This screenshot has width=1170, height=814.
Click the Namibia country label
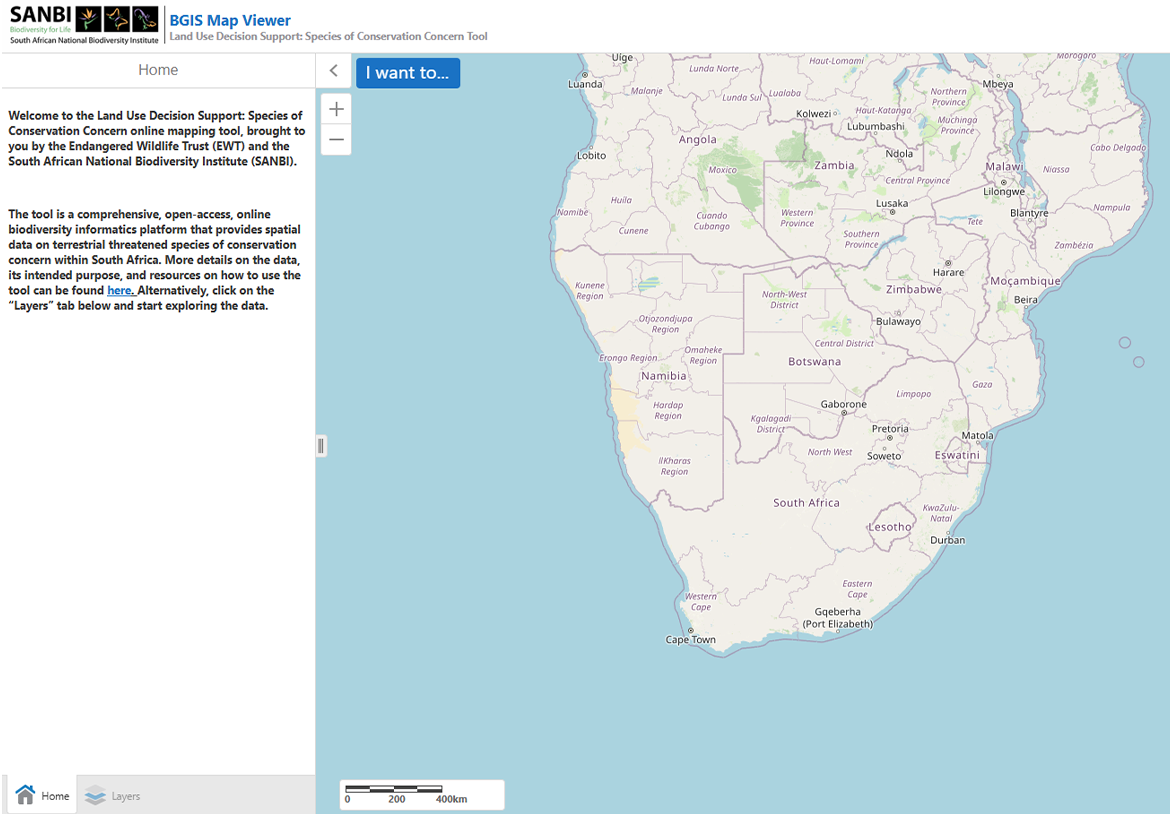coord(664,376)
